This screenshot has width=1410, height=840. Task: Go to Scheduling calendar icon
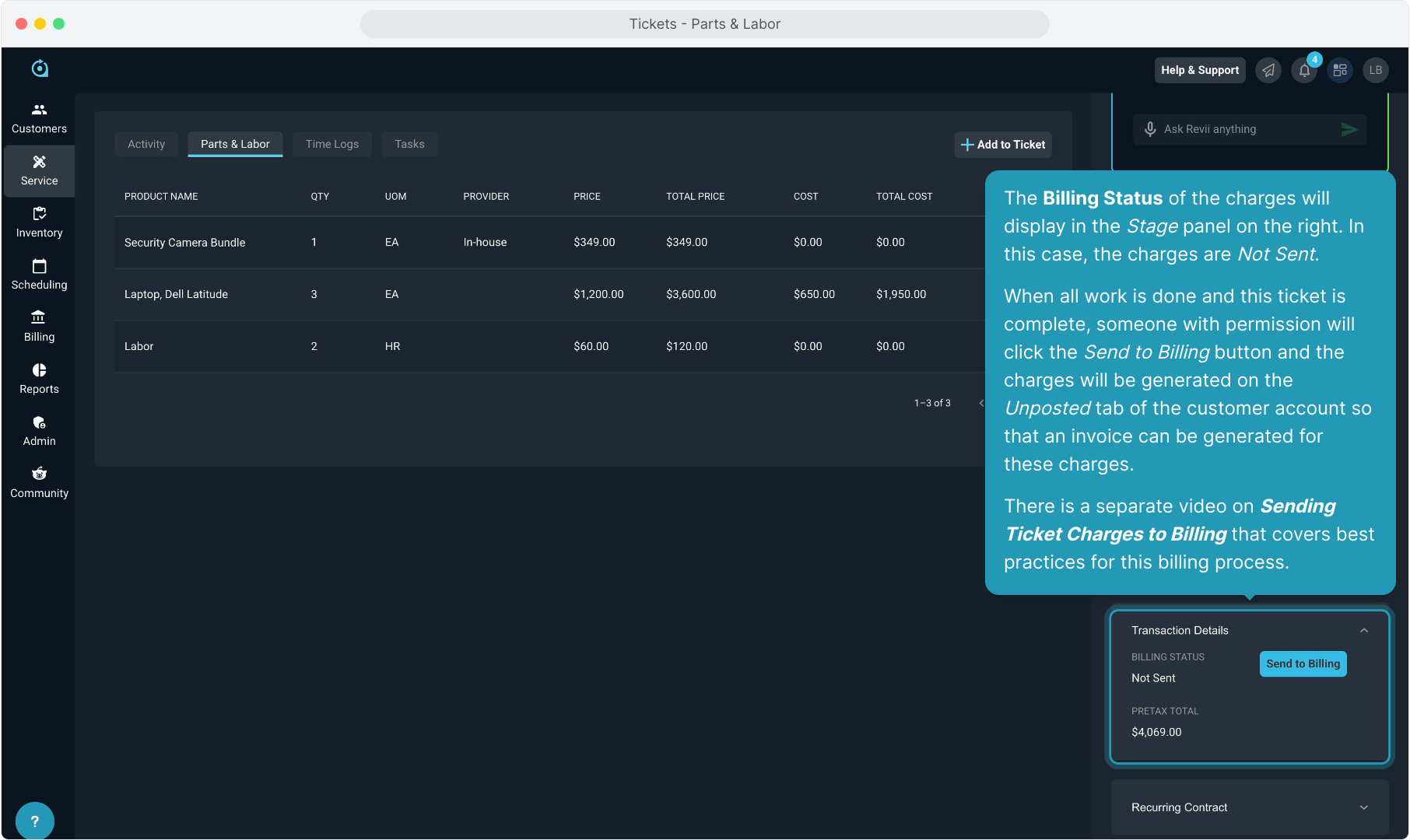[x=39, y=266]
